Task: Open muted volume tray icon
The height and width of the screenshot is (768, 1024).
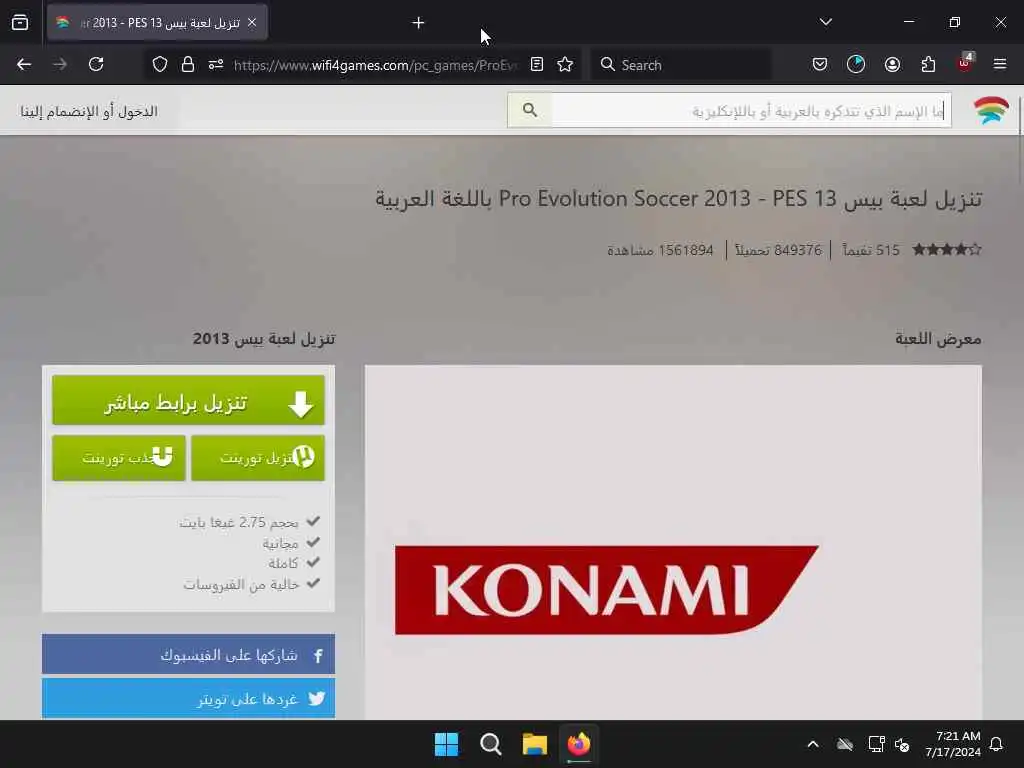Action: (x=902, y=744)
